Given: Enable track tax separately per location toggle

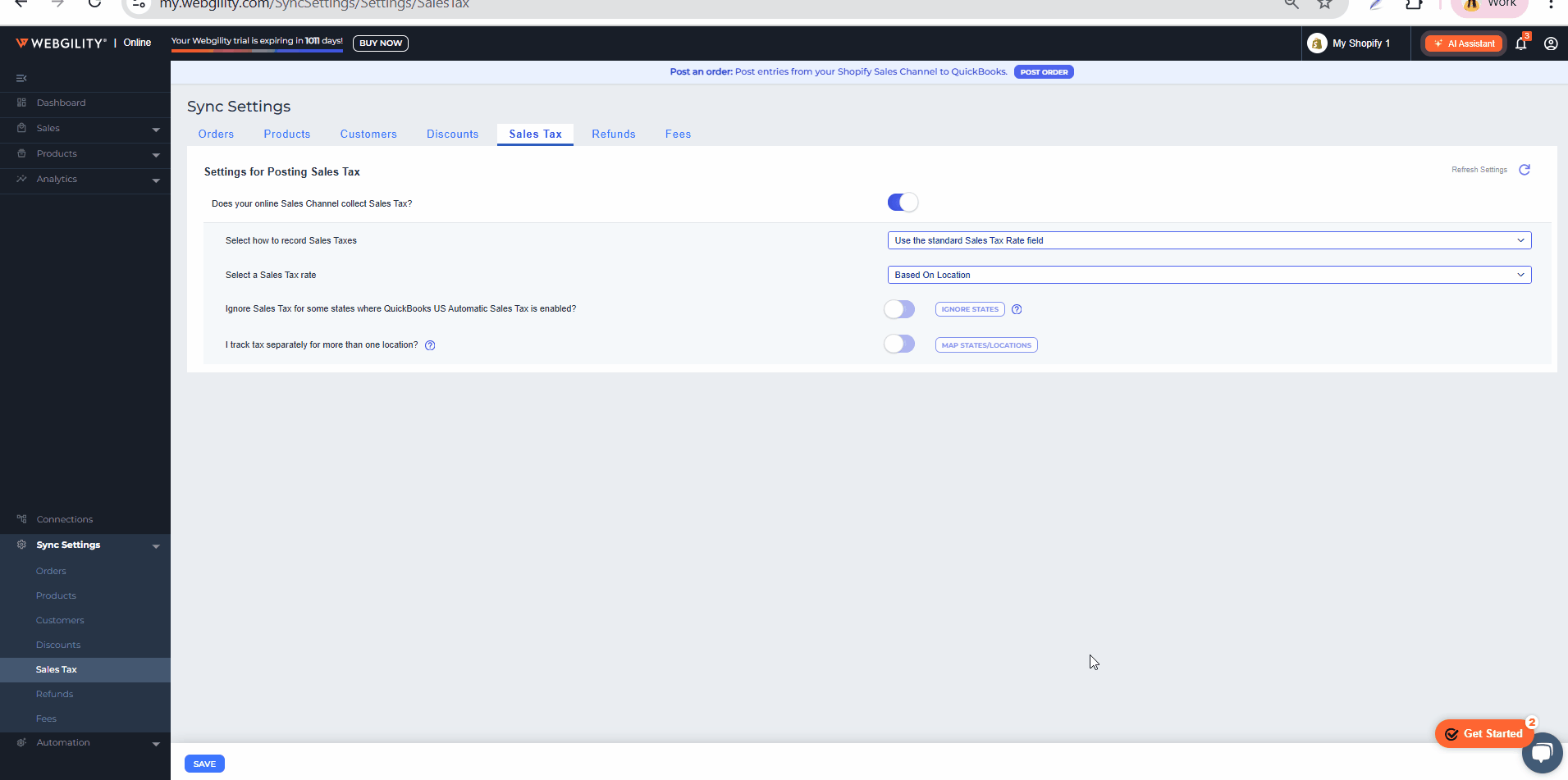Looking at the screenshot, I should [898, 344].
